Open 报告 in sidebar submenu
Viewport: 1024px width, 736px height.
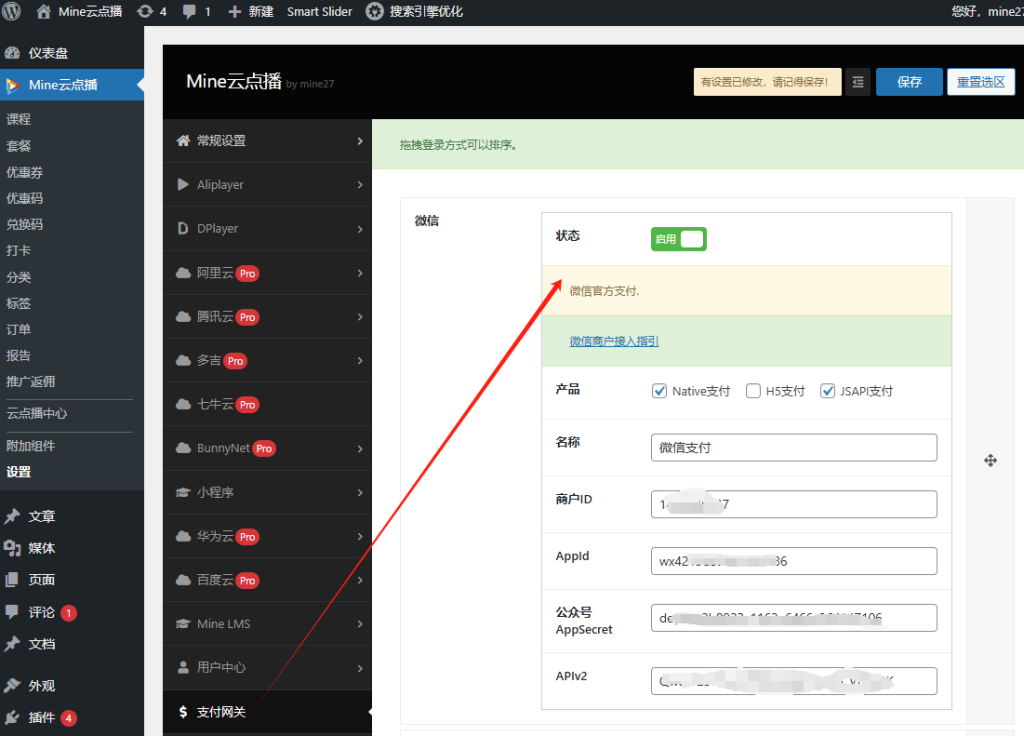pyautogui.click(x=19, y=355)
